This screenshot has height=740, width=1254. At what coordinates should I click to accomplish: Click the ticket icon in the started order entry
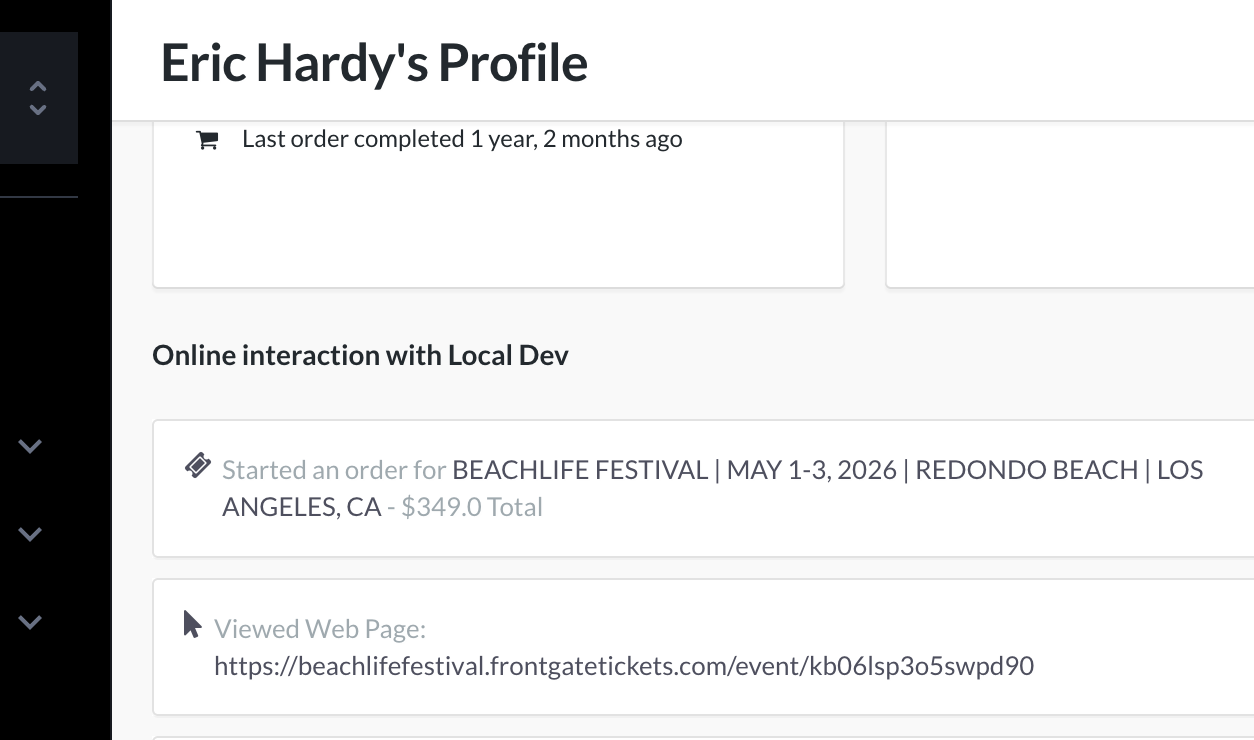point(197,466)
